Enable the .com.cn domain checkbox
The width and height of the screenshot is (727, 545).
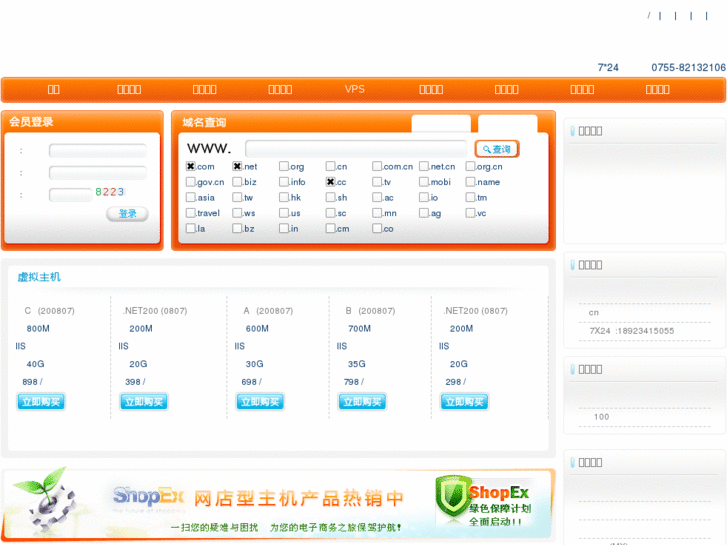377,166
